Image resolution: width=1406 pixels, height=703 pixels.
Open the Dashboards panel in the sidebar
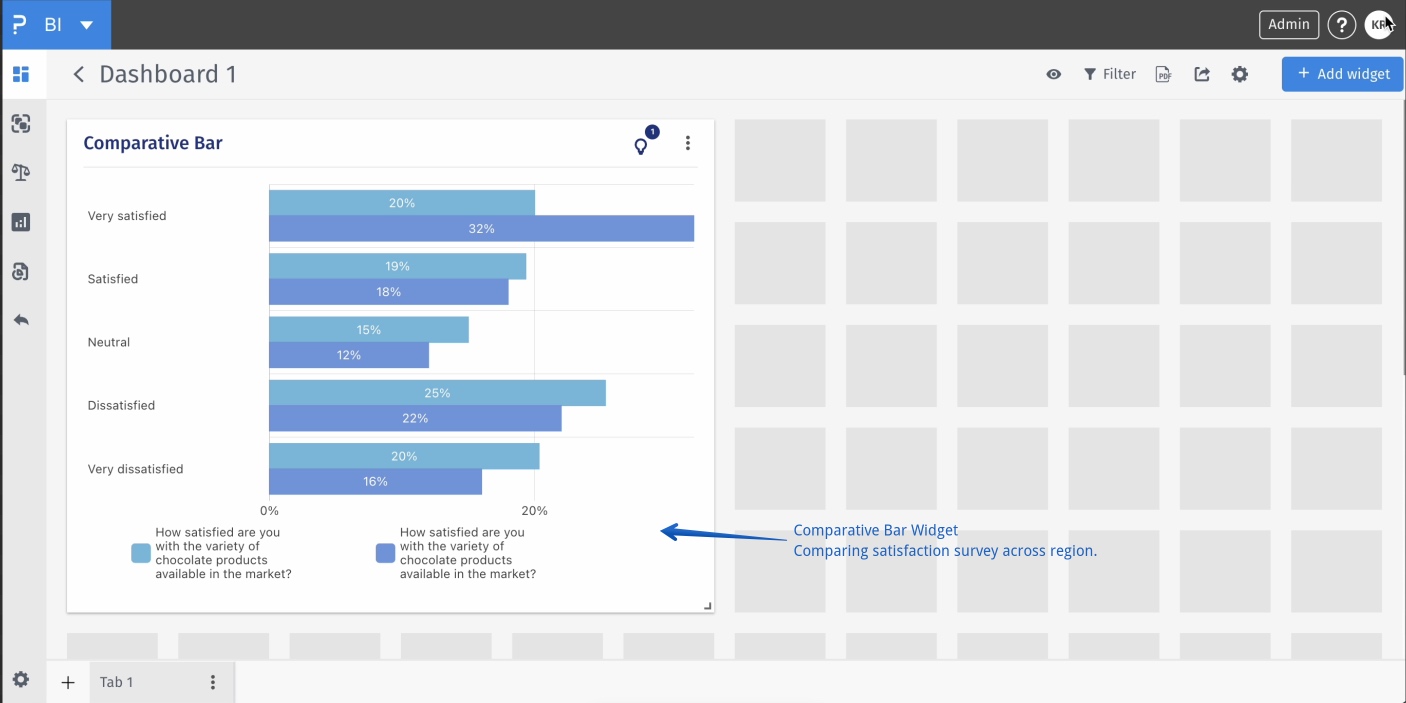coord(21,74)
